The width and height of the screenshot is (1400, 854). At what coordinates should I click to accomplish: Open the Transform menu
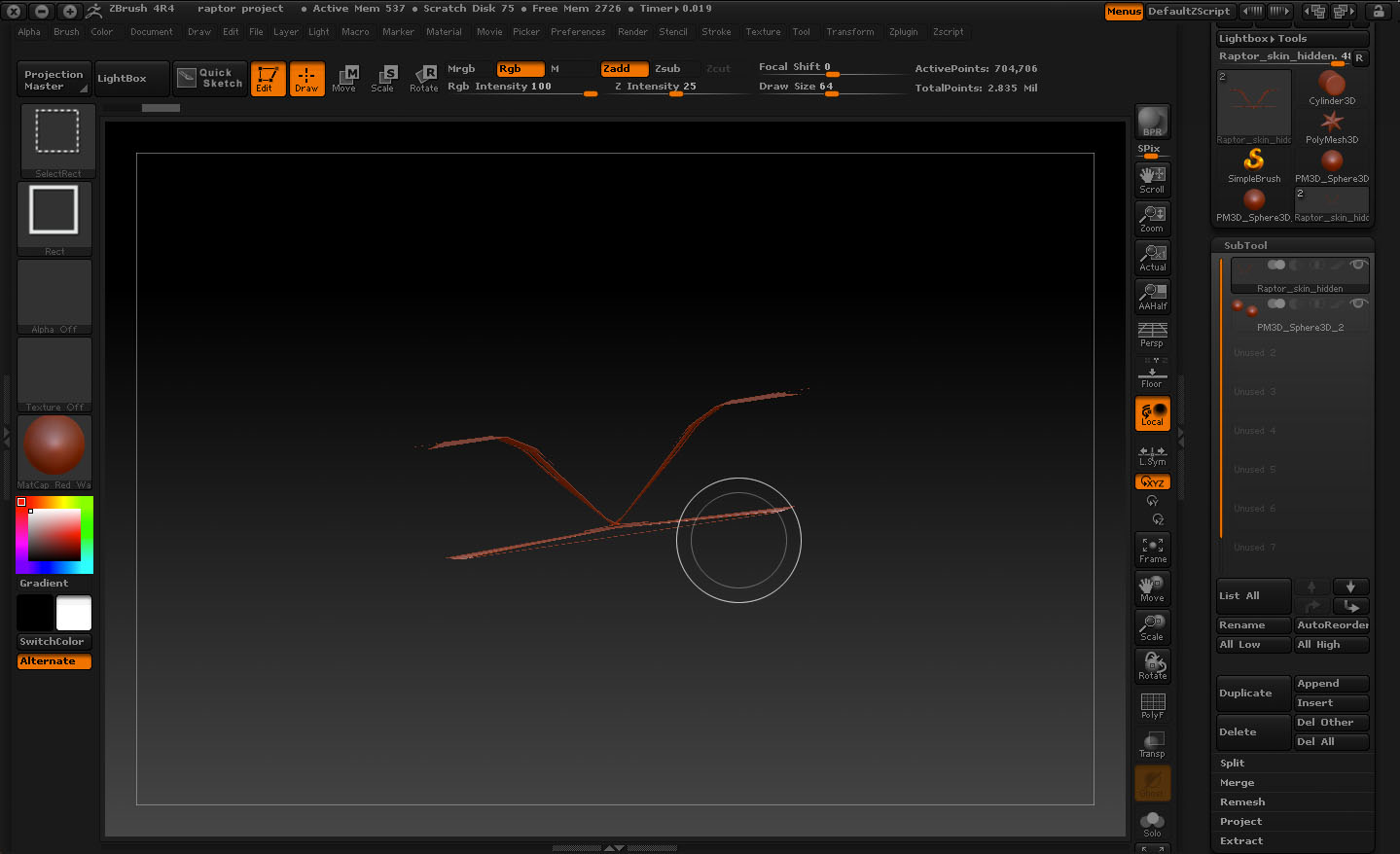point(850,31)
